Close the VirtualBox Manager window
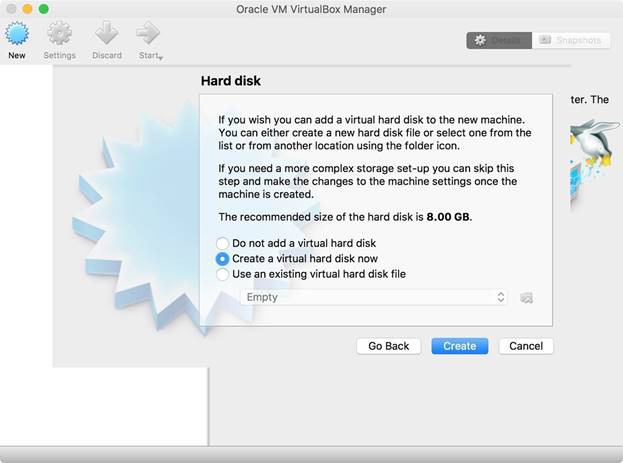The image size is (623, 463). tap(10, 9)
